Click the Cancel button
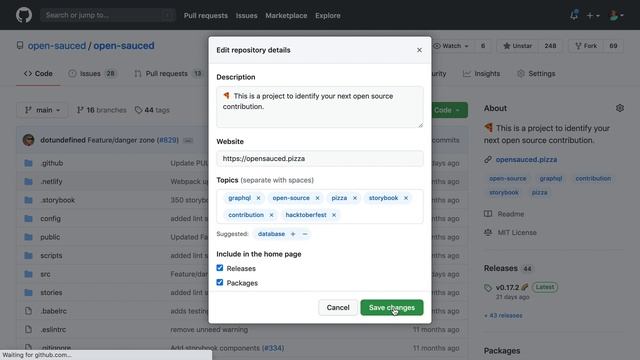Viewport: 640px width, 360px height. 338,307
